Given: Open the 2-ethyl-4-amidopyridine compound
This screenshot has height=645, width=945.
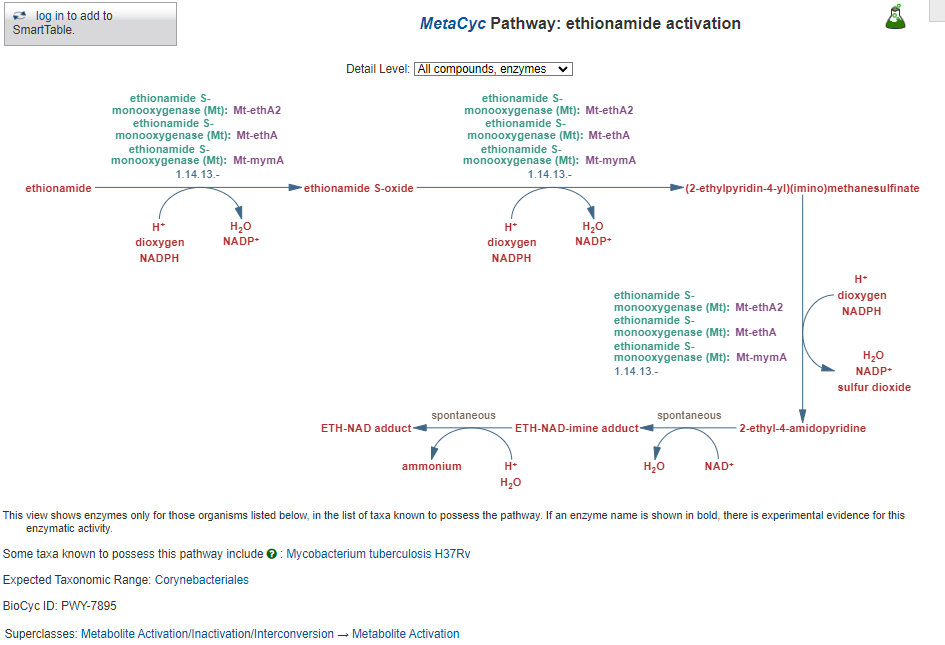Looking at the screenshot, I should [x=802, y=429].
